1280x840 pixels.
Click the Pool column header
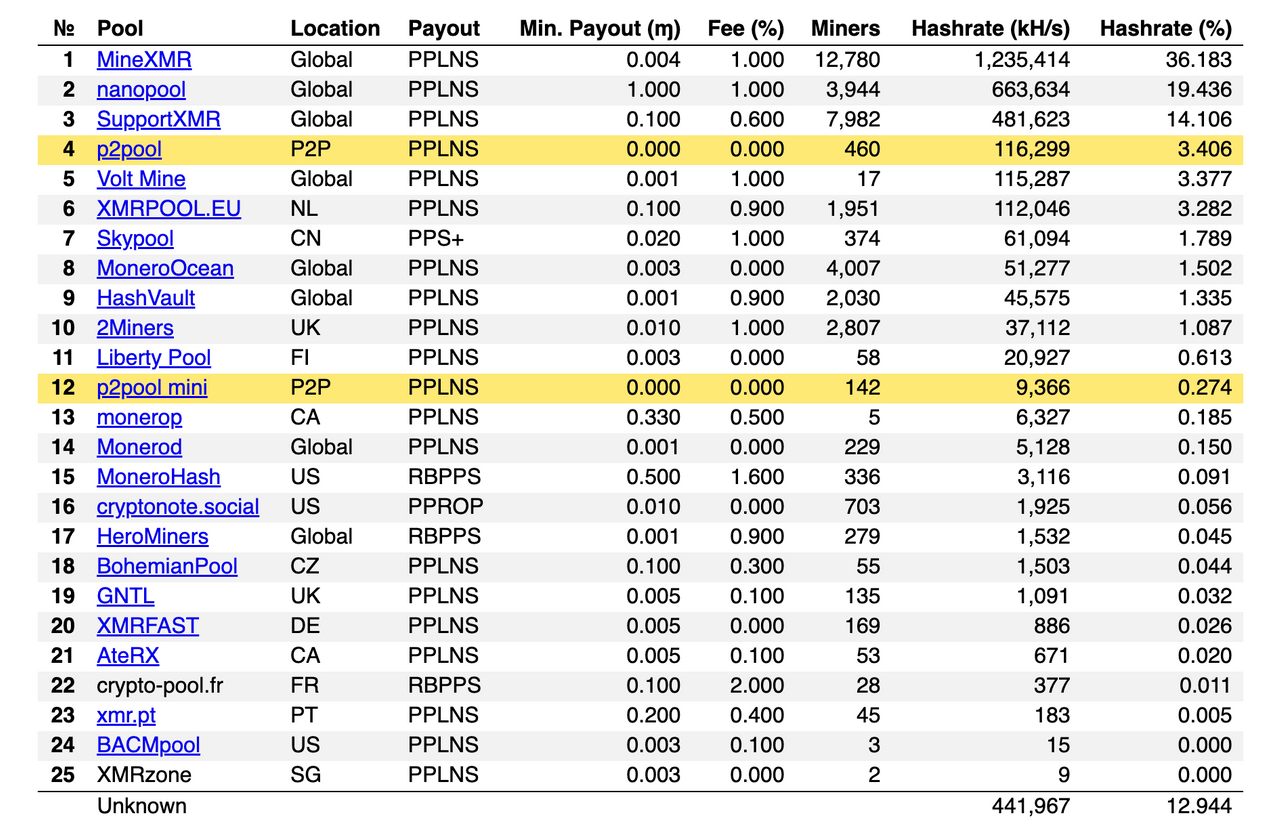coord(120,29)
